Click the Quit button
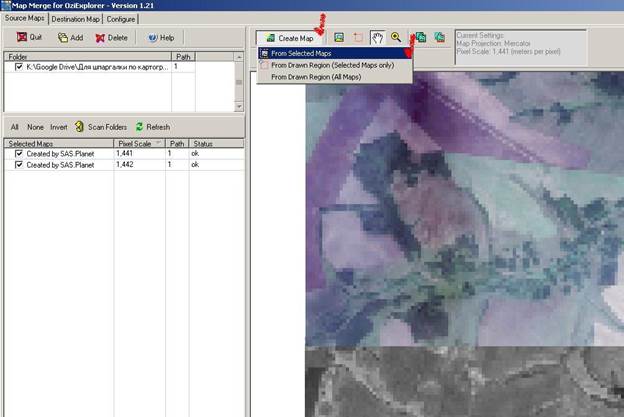The image size is (624, 417). click(29, 37)
